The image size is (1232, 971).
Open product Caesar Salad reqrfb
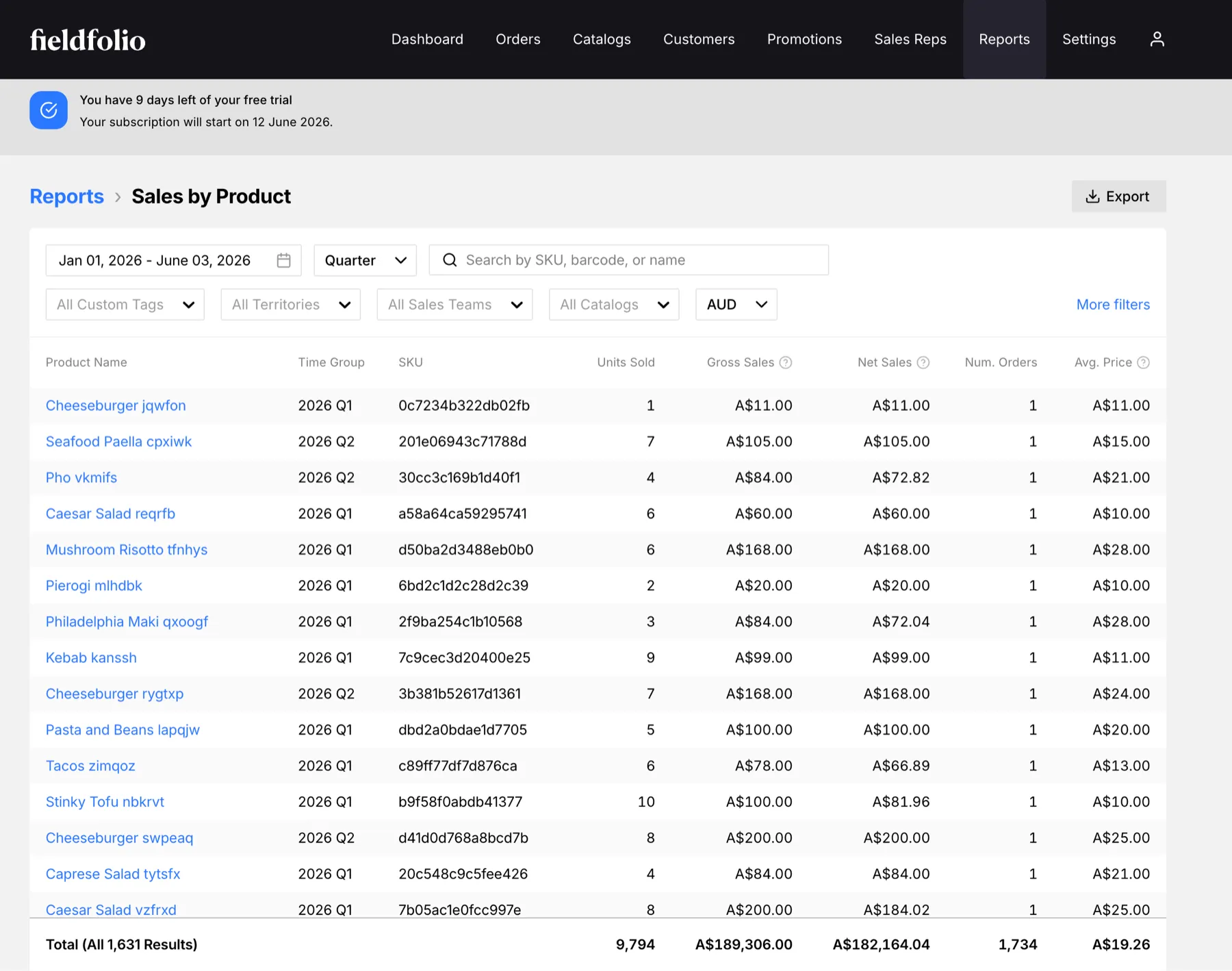[110, 514]
